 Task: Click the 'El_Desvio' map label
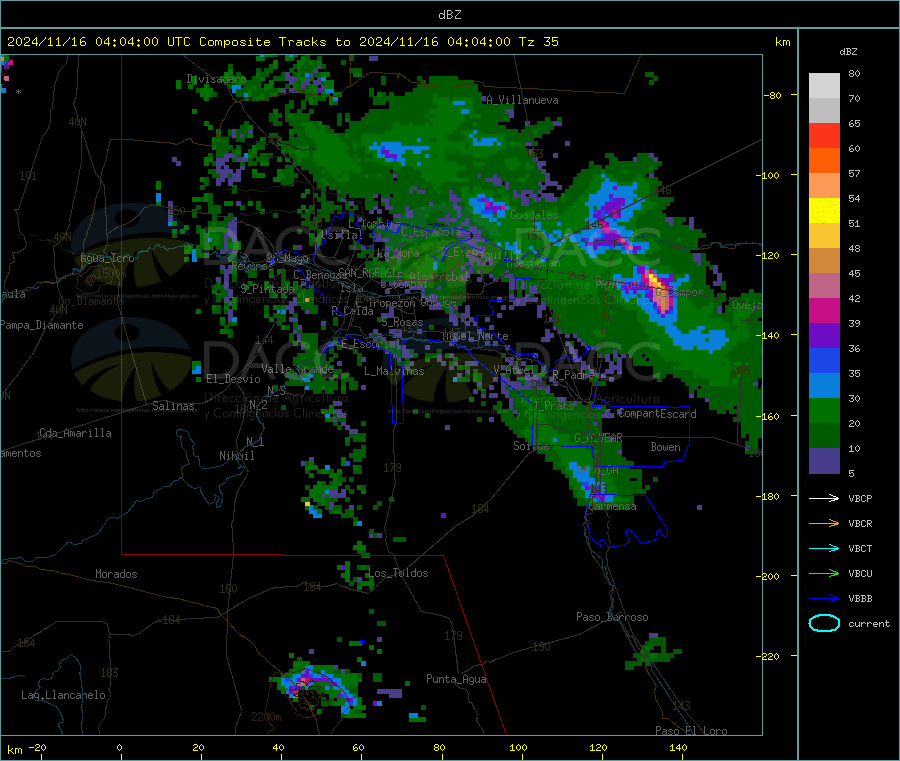click(233, 379)
